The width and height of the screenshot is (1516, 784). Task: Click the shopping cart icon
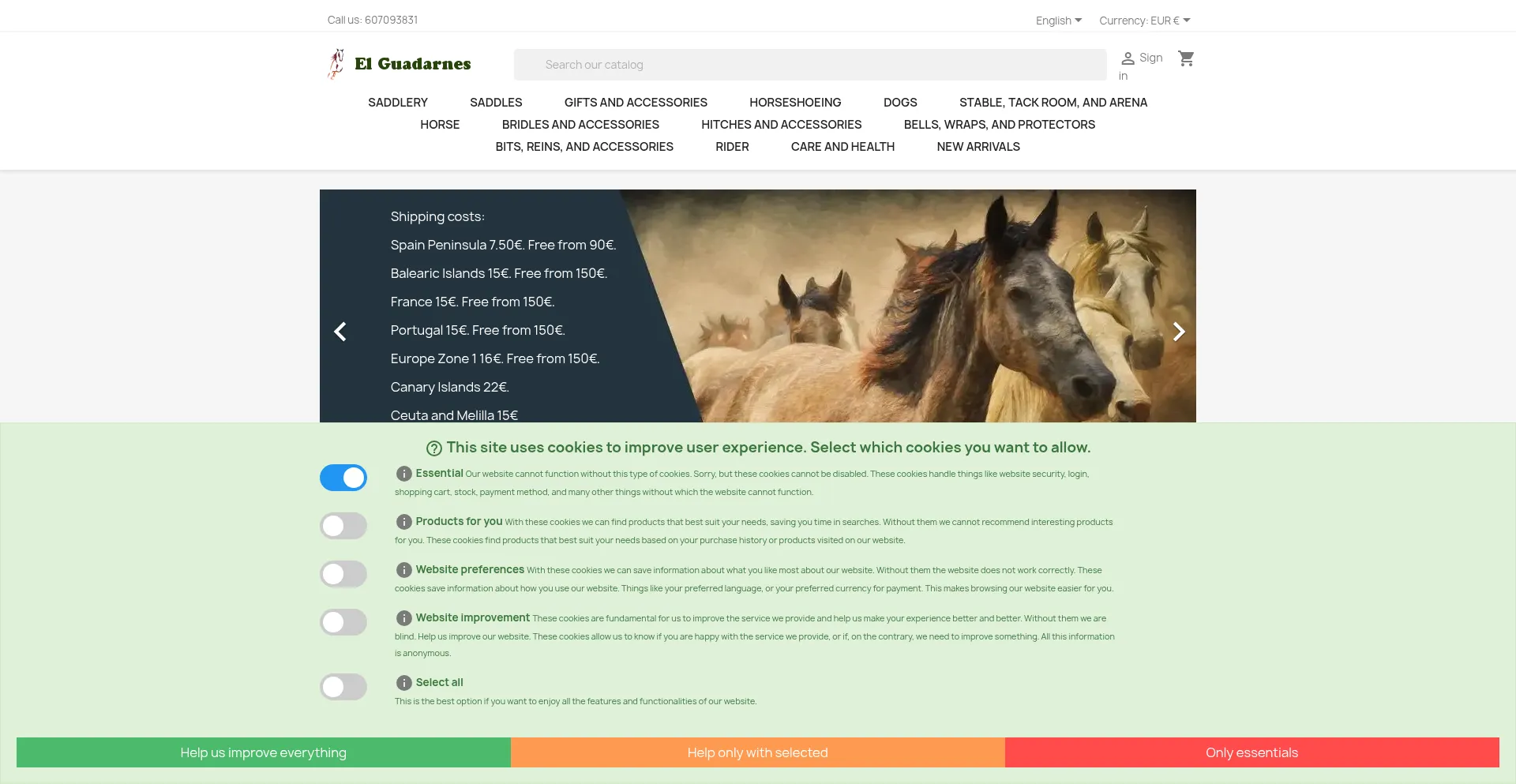click(1186, 58)
